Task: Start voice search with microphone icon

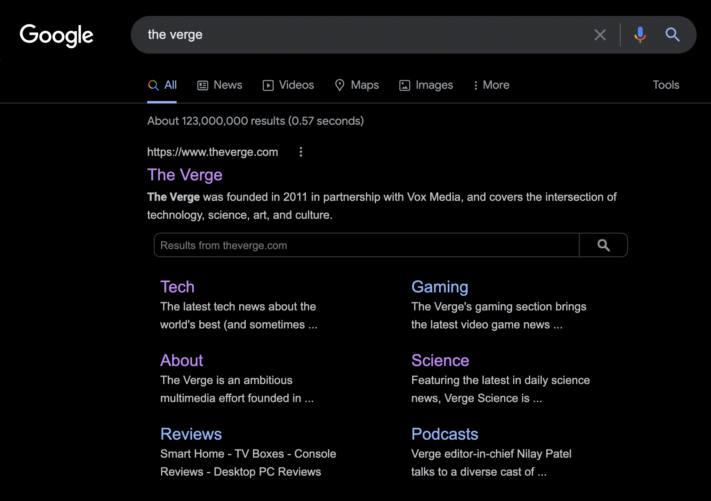Action: click(x=640, y=34)
